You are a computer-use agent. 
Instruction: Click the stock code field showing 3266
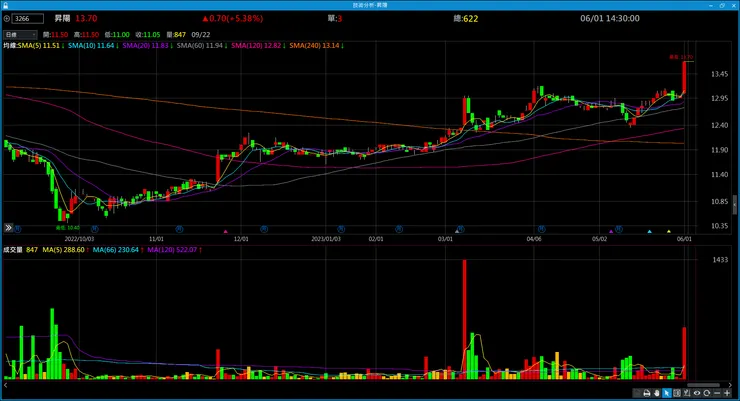(27, 18)
